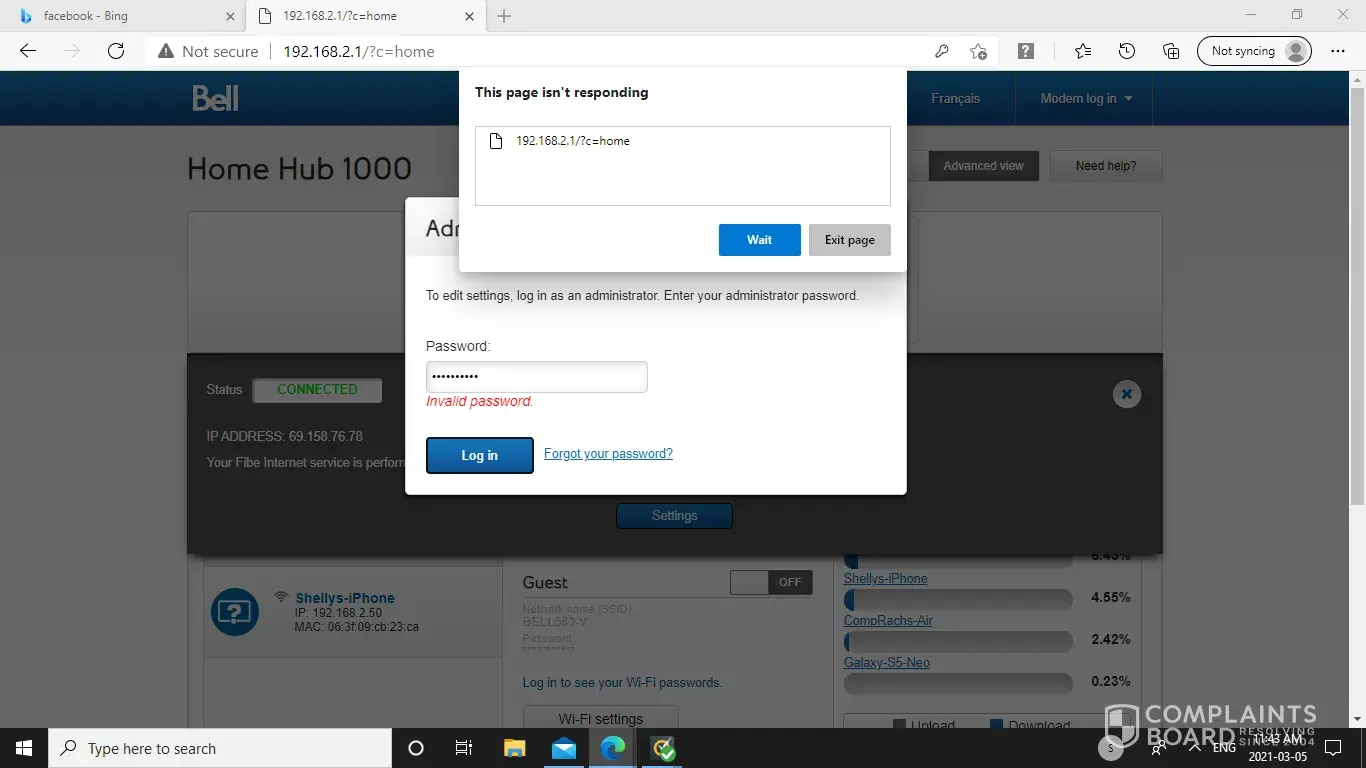This screenshot has height=768, width=1366.
Task: Click the 0.23% usage bar under Galaxy-S5-Neo
Action: [958, 683]
